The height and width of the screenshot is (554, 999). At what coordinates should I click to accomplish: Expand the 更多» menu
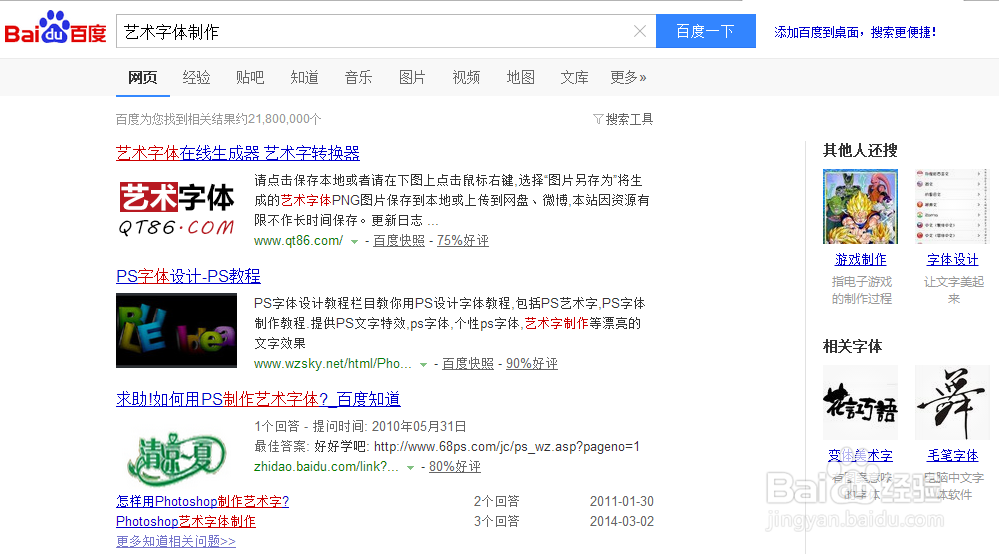pos(628,78)
